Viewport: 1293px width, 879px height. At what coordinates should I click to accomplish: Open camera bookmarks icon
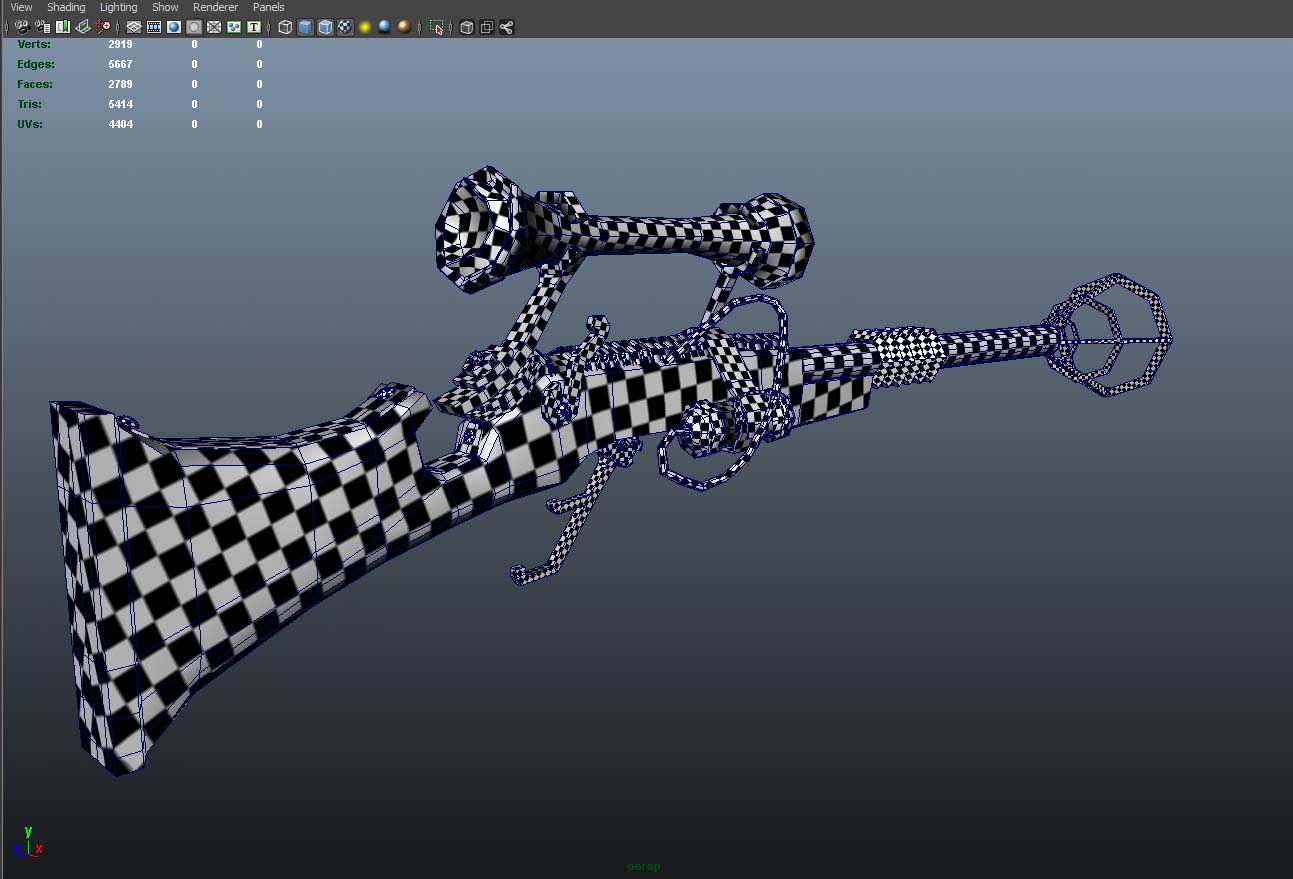tap(63, 27)
